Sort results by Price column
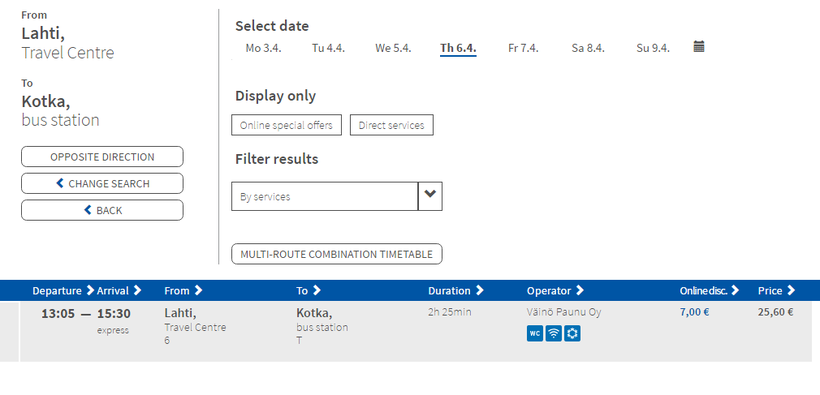Image resolution: width=820 pixels, height=395 pixels. [x=777, y=290]
